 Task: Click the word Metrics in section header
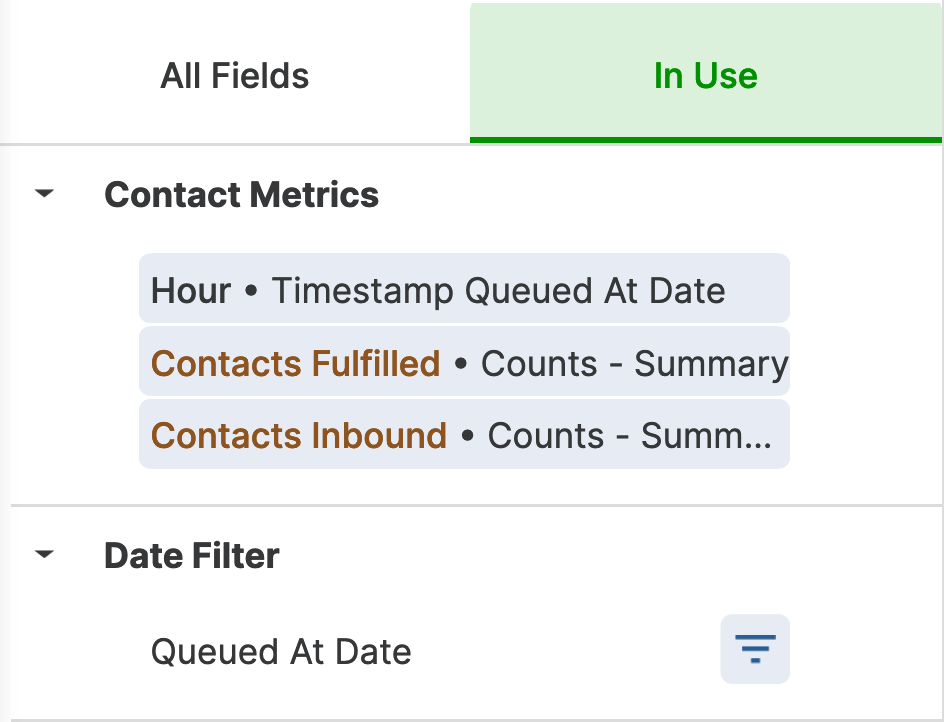[314, 195]
